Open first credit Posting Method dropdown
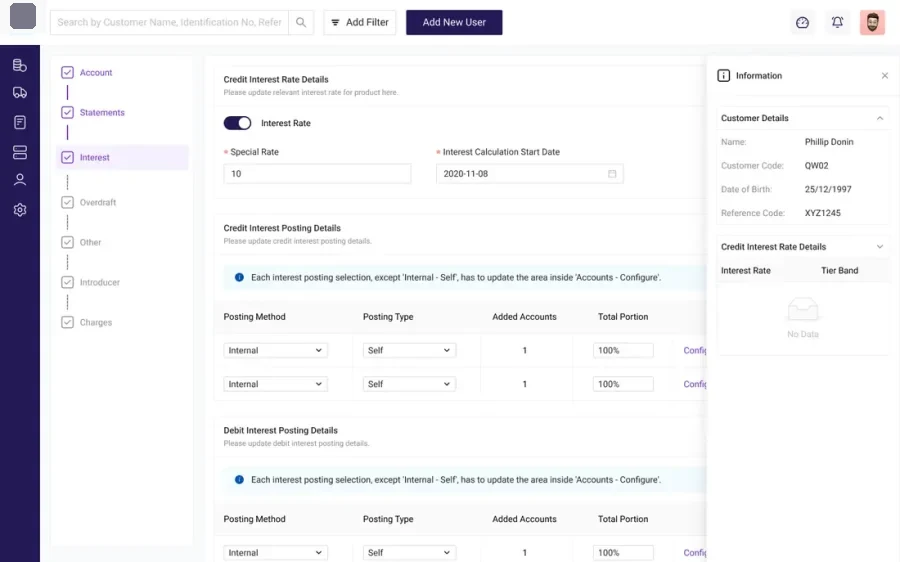The height and width of the screenshot is (562, 900). pos(276,350)
